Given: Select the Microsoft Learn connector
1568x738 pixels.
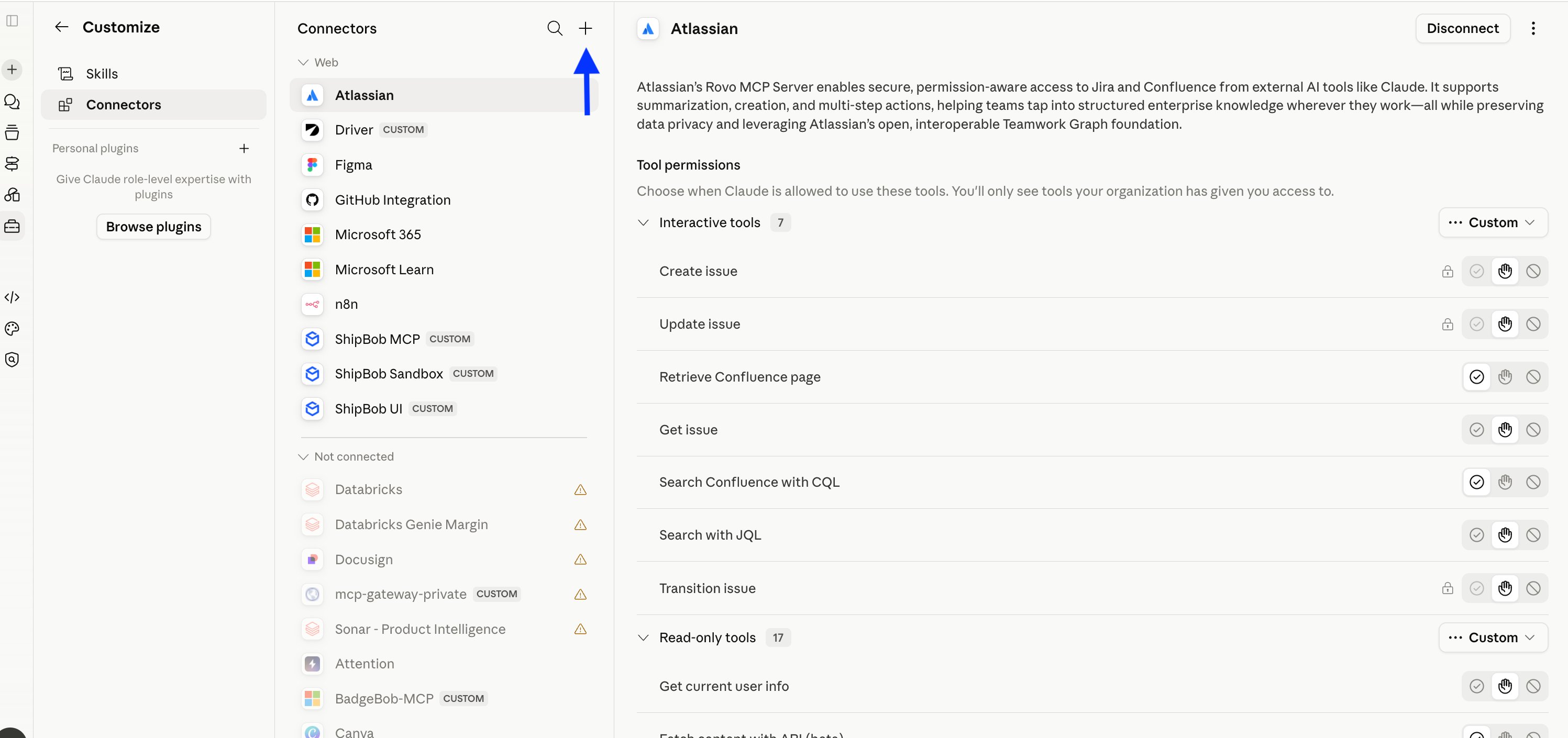Looking at the screenshot, I should [444, 270].
